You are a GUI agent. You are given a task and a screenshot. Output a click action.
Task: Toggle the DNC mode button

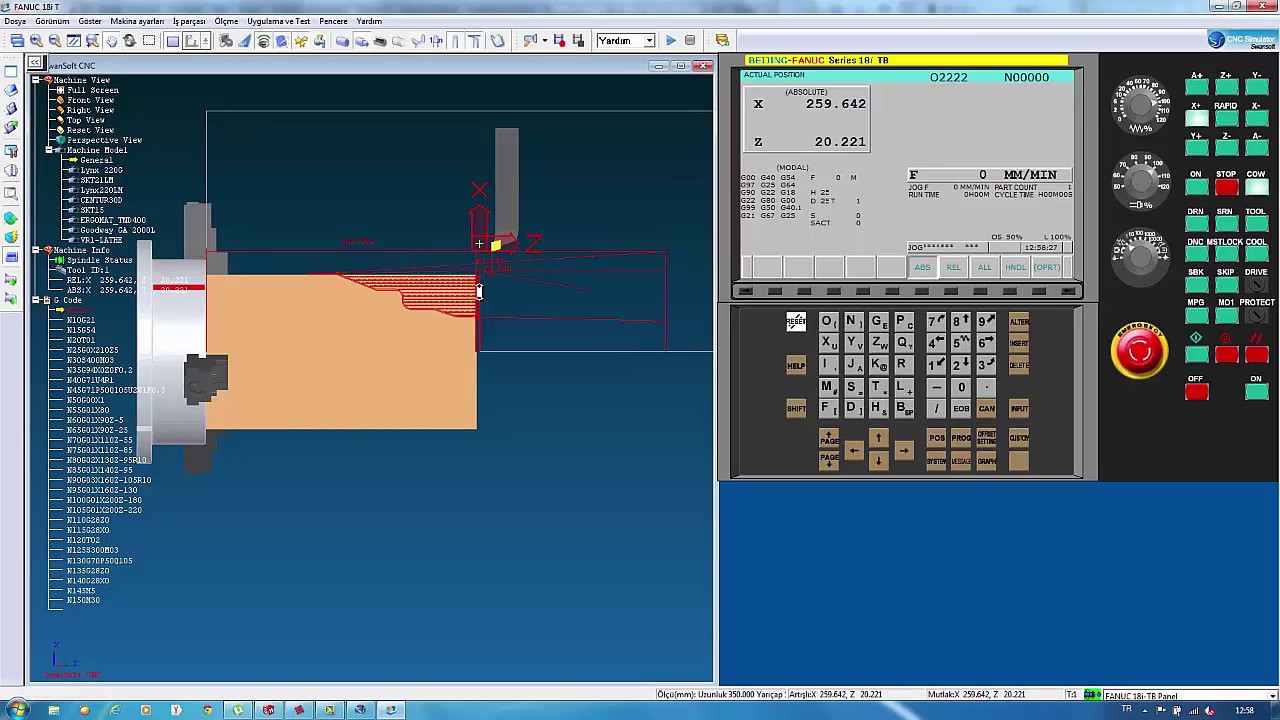[1196, 255]
